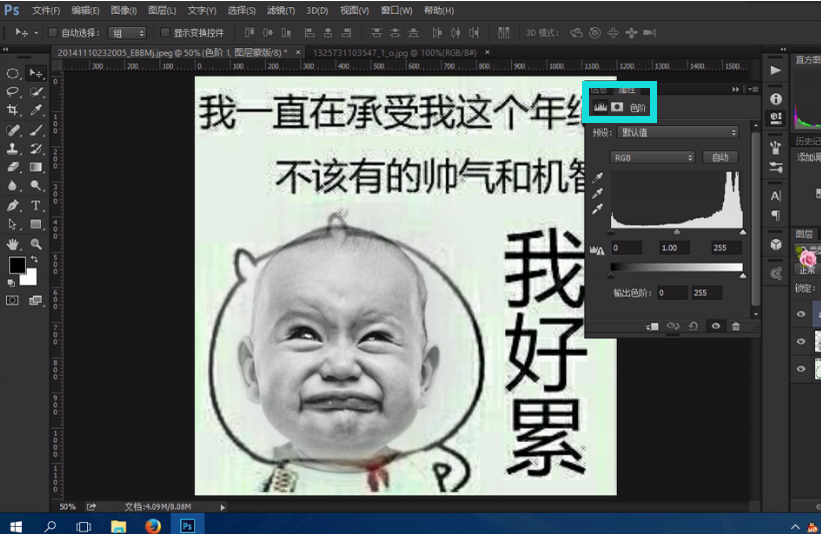Screen dimensions: 821x534
Task: Select the Dodge tool
Action: pos(36,185)
